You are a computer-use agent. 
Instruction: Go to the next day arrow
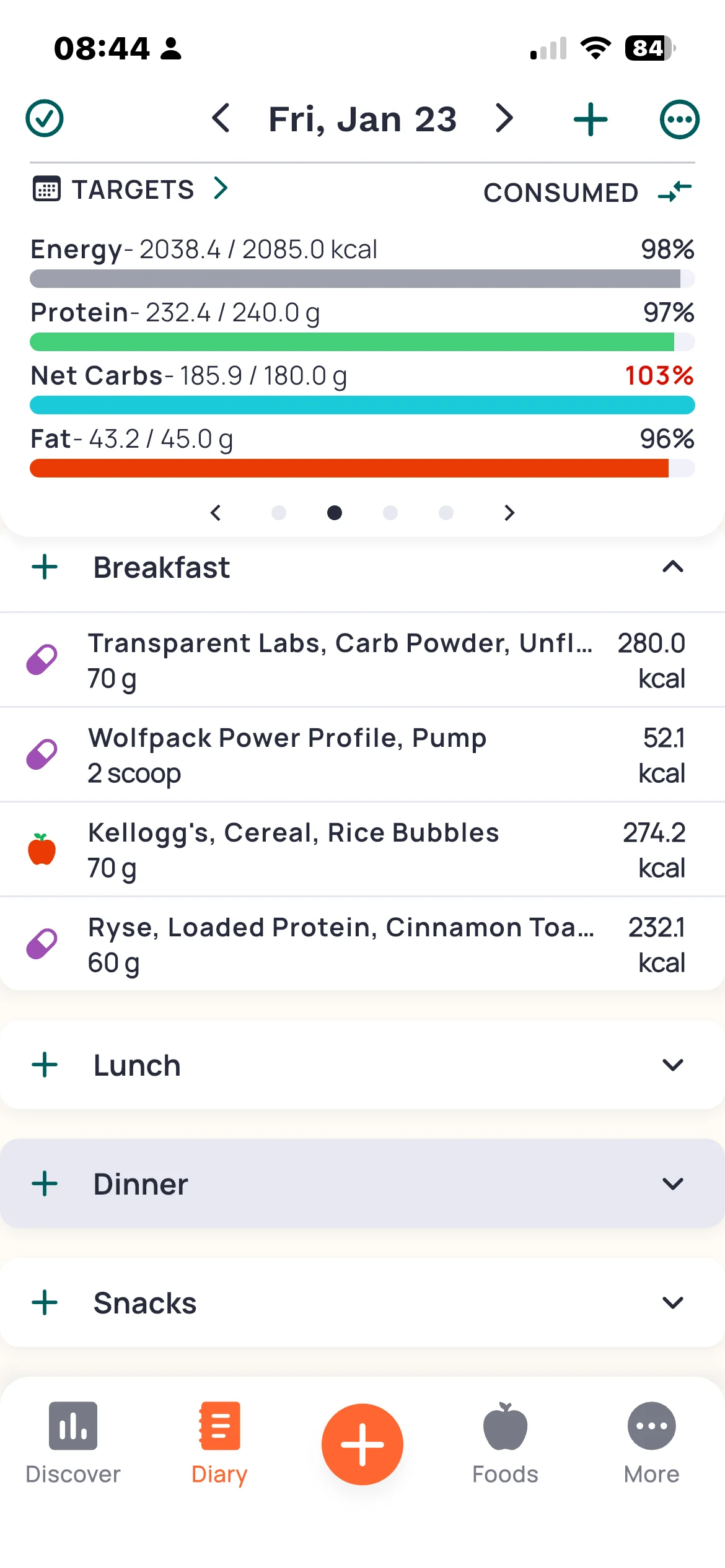tap(504, 118)
